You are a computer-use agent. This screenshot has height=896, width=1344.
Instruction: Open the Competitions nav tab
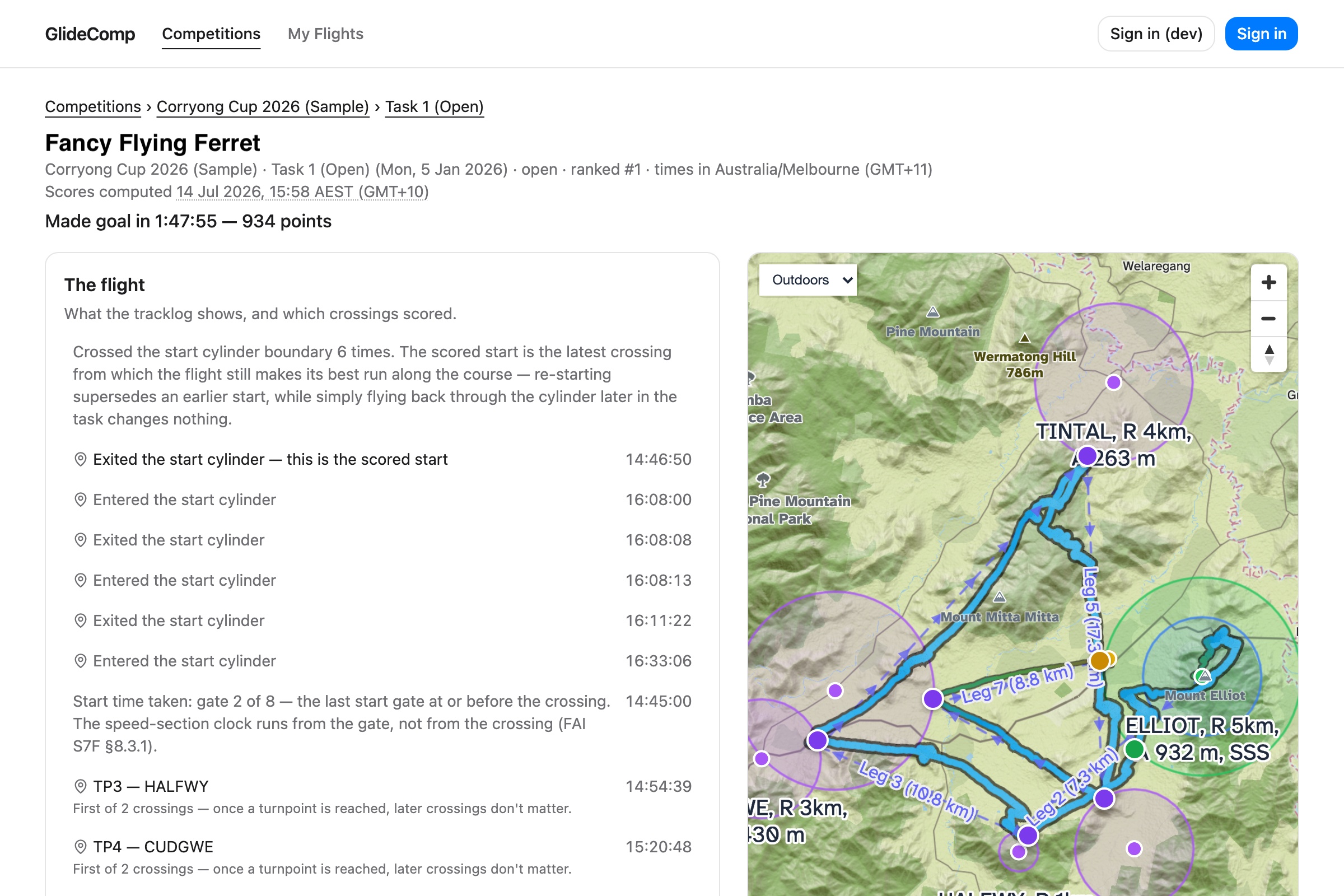point(211,34)
